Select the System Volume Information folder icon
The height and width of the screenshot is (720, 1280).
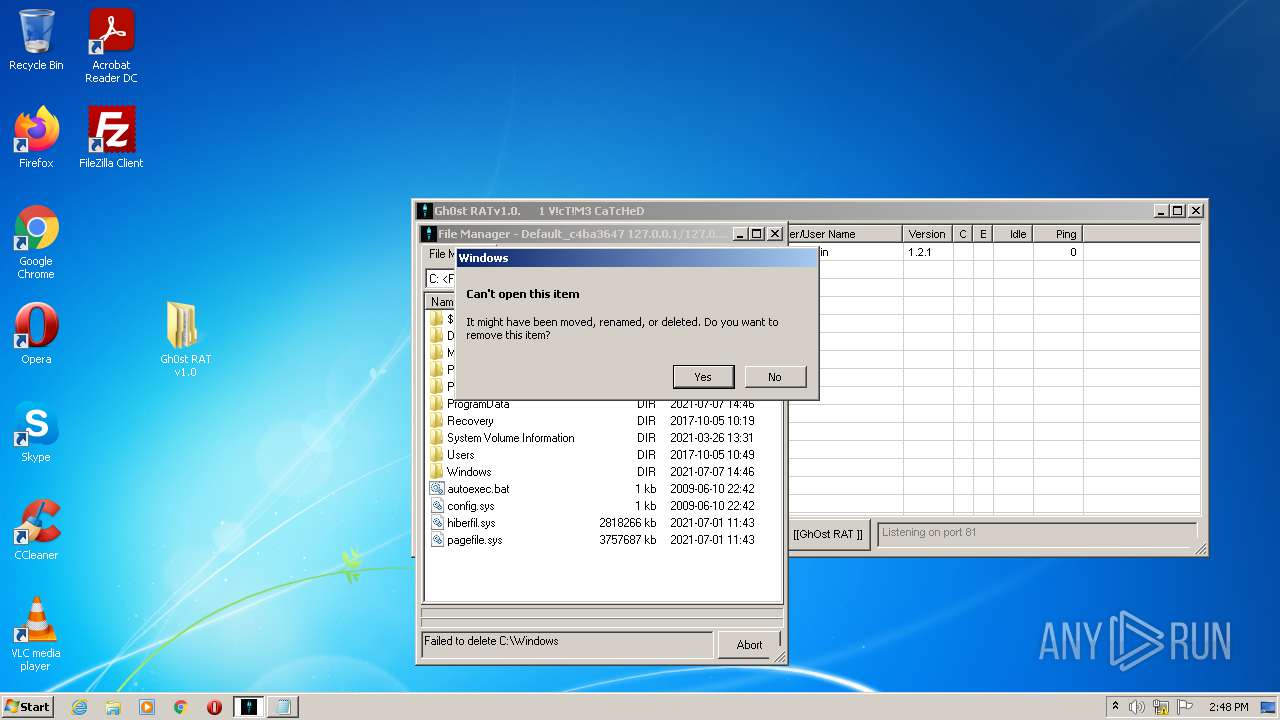click(437, 438)
